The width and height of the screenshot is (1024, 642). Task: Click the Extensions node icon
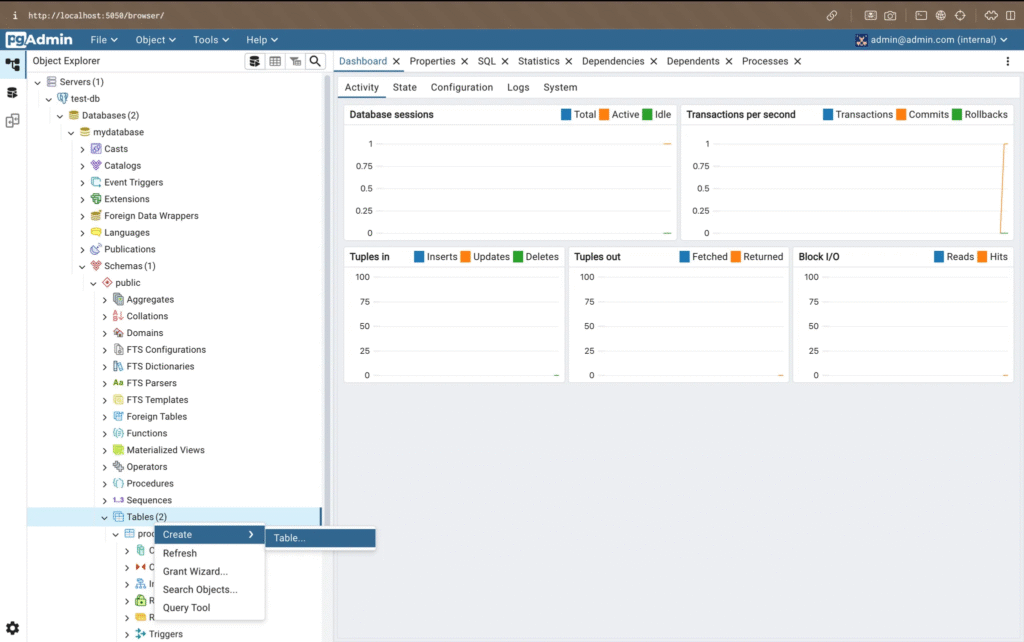[x=96, y=199]
